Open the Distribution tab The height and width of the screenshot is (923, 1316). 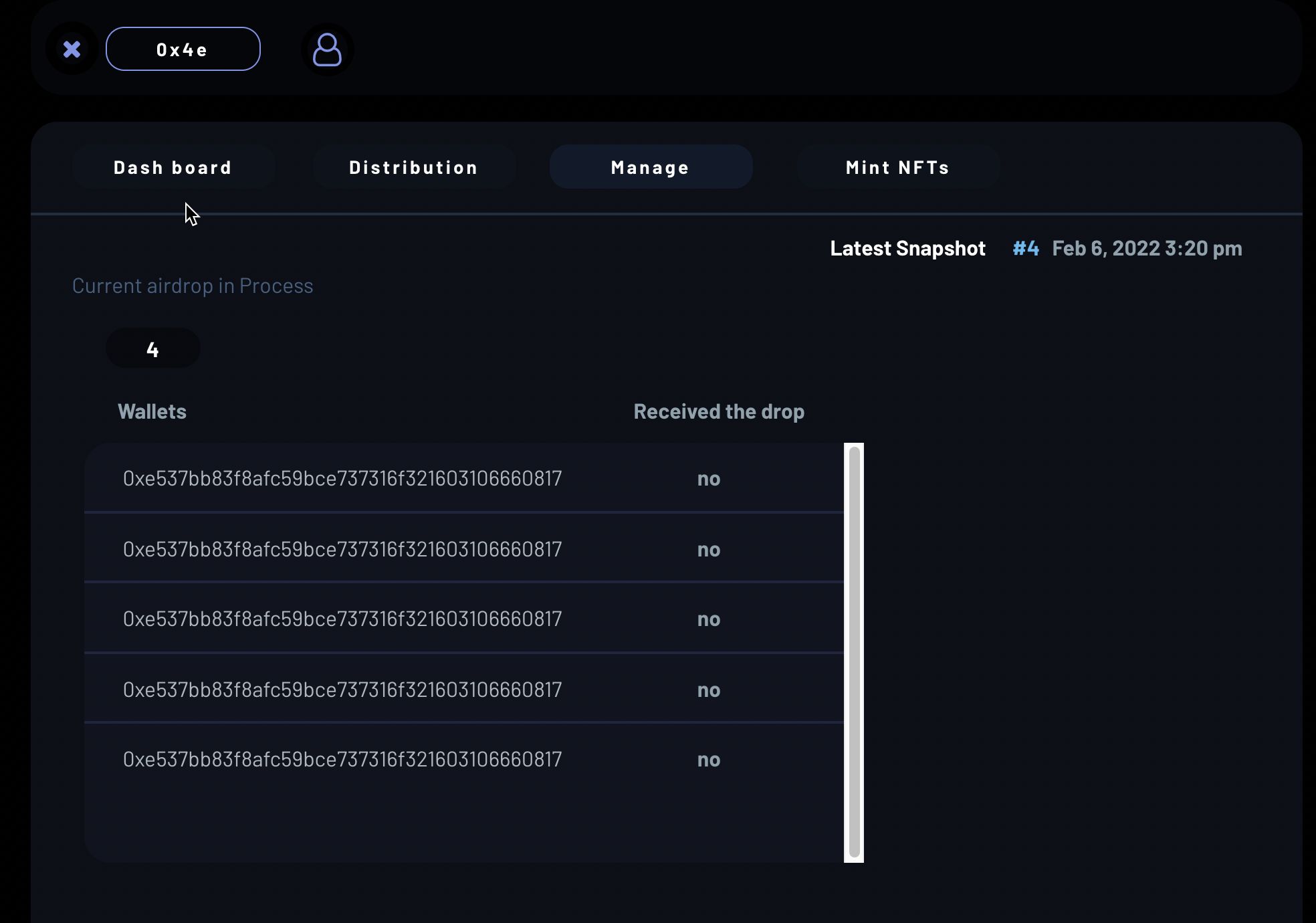tap(413, 167)
